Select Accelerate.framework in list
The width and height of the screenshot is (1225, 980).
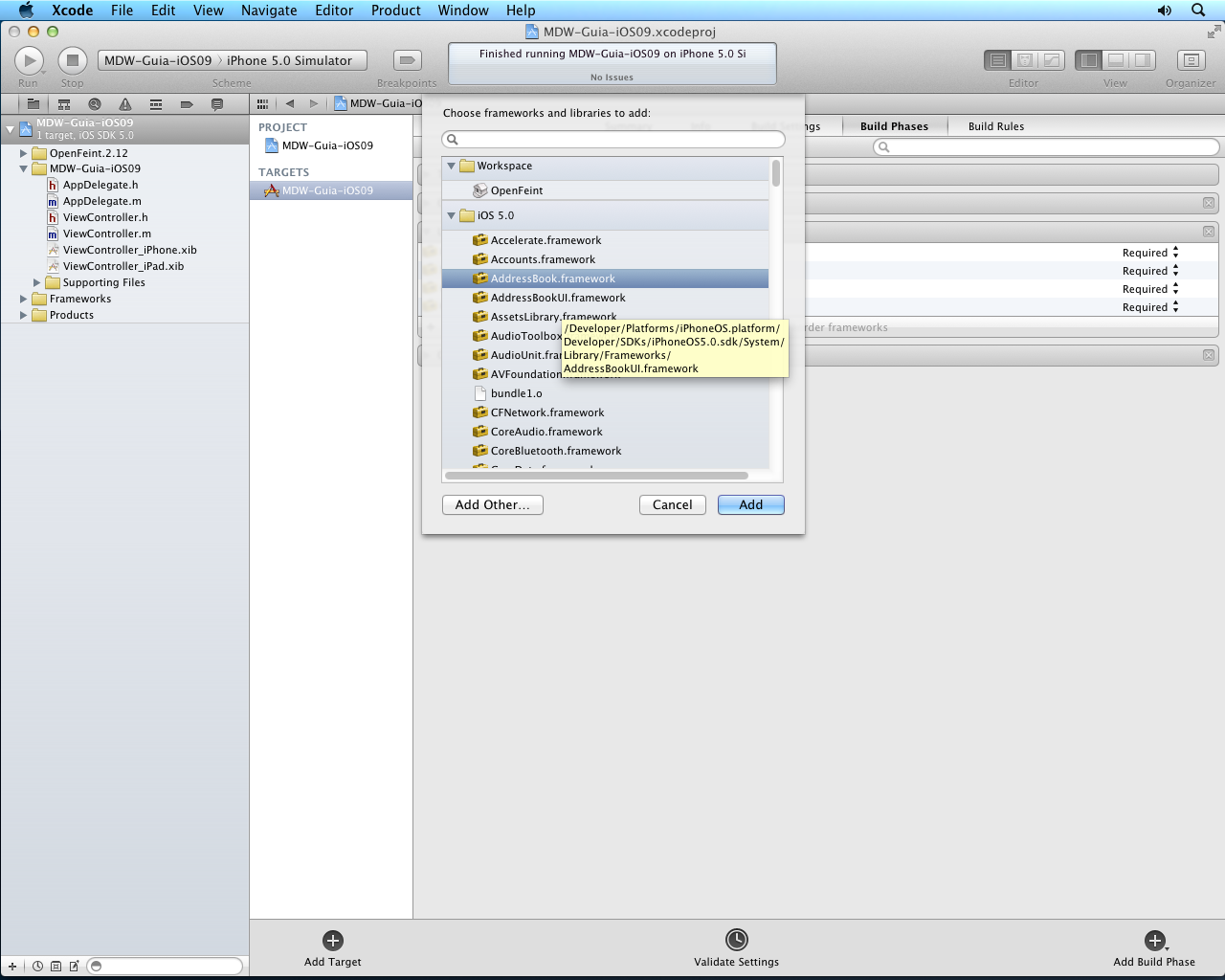605,240
